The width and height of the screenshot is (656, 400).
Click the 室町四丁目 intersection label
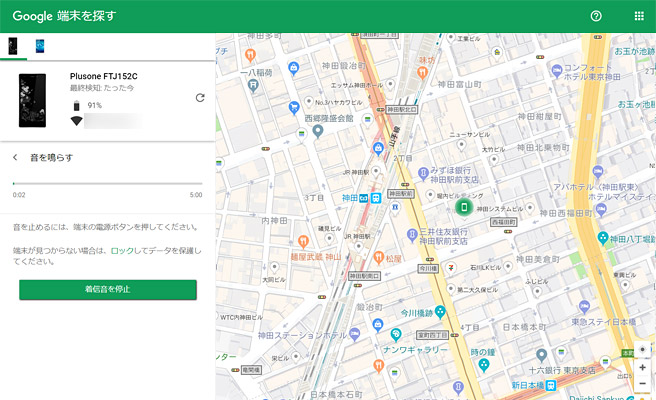click(x=433, y=335)
